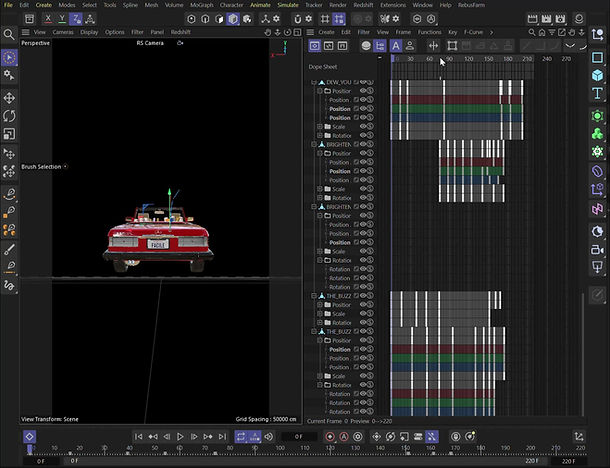Collapse the DEW_YOU Position folder
The image size is (610, 468).
tap(320, 91)
